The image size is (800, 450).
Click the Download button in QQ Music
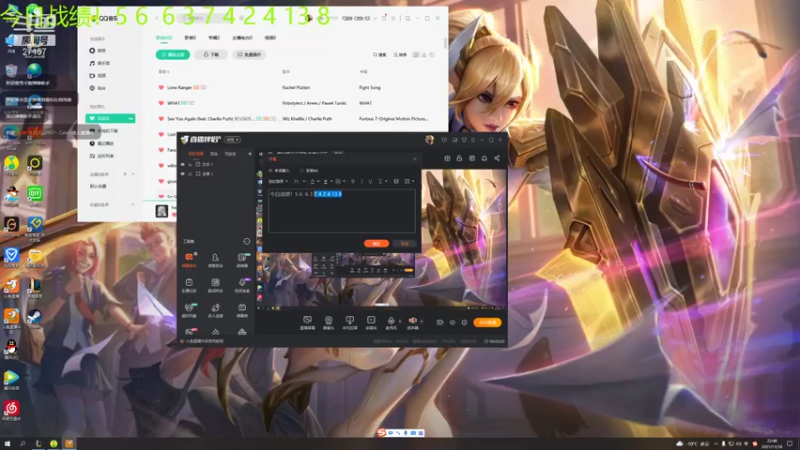coord(211,55)
